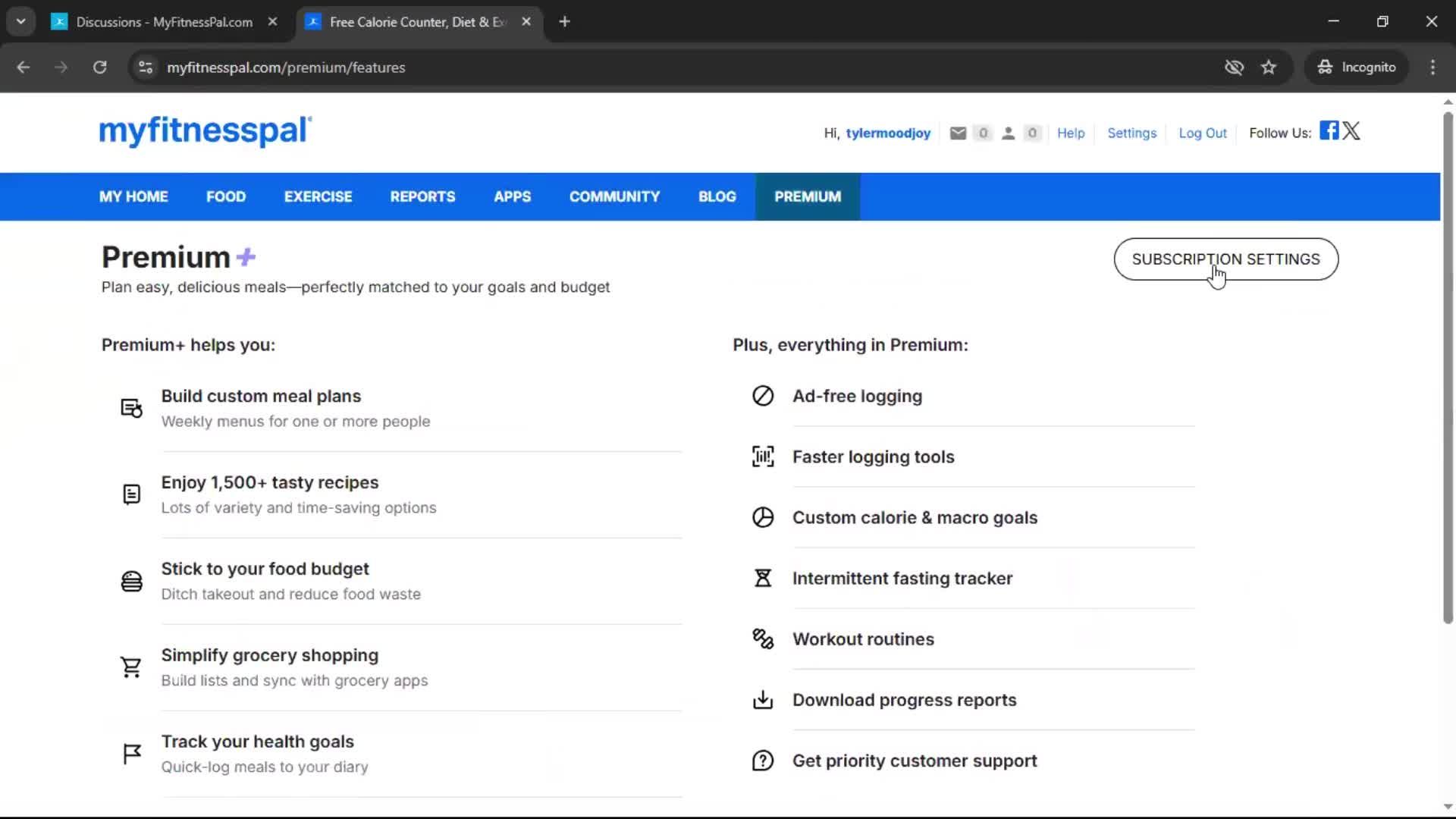This screenshot has width=1456, height=819.
Task: Open the FOOD nav tab
Action: point(226,196)
